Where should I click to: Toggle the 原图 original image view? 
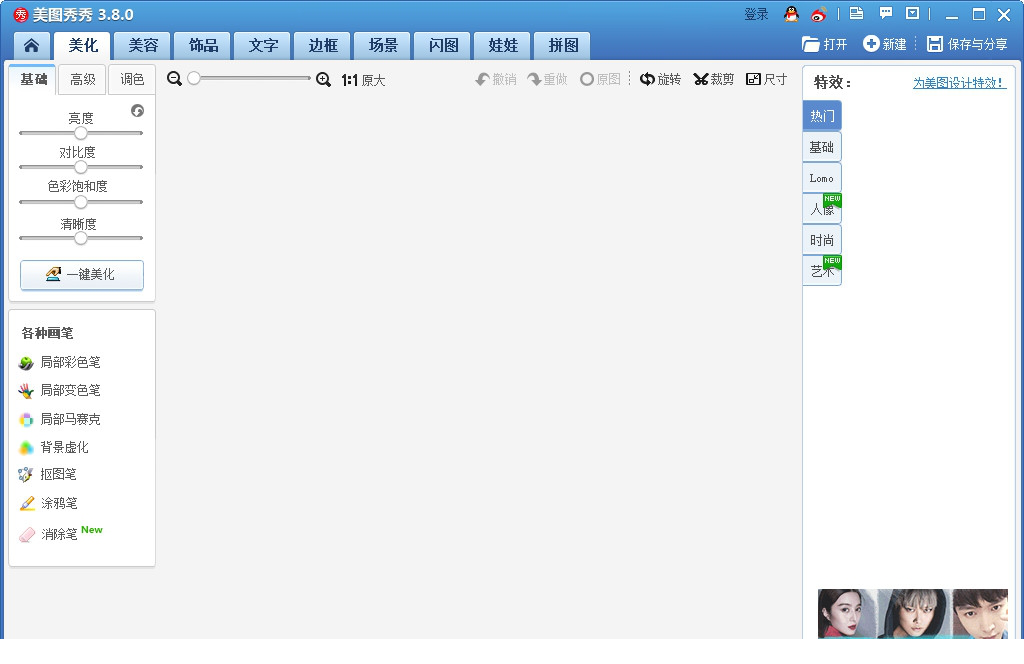[x=600, y=79]
